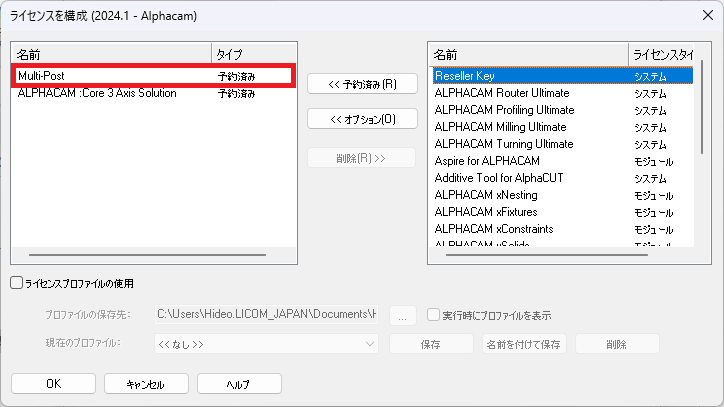The image size is (724, 407).
Task: Open the 現在のプロファイル dropdown
Action: 266,344
